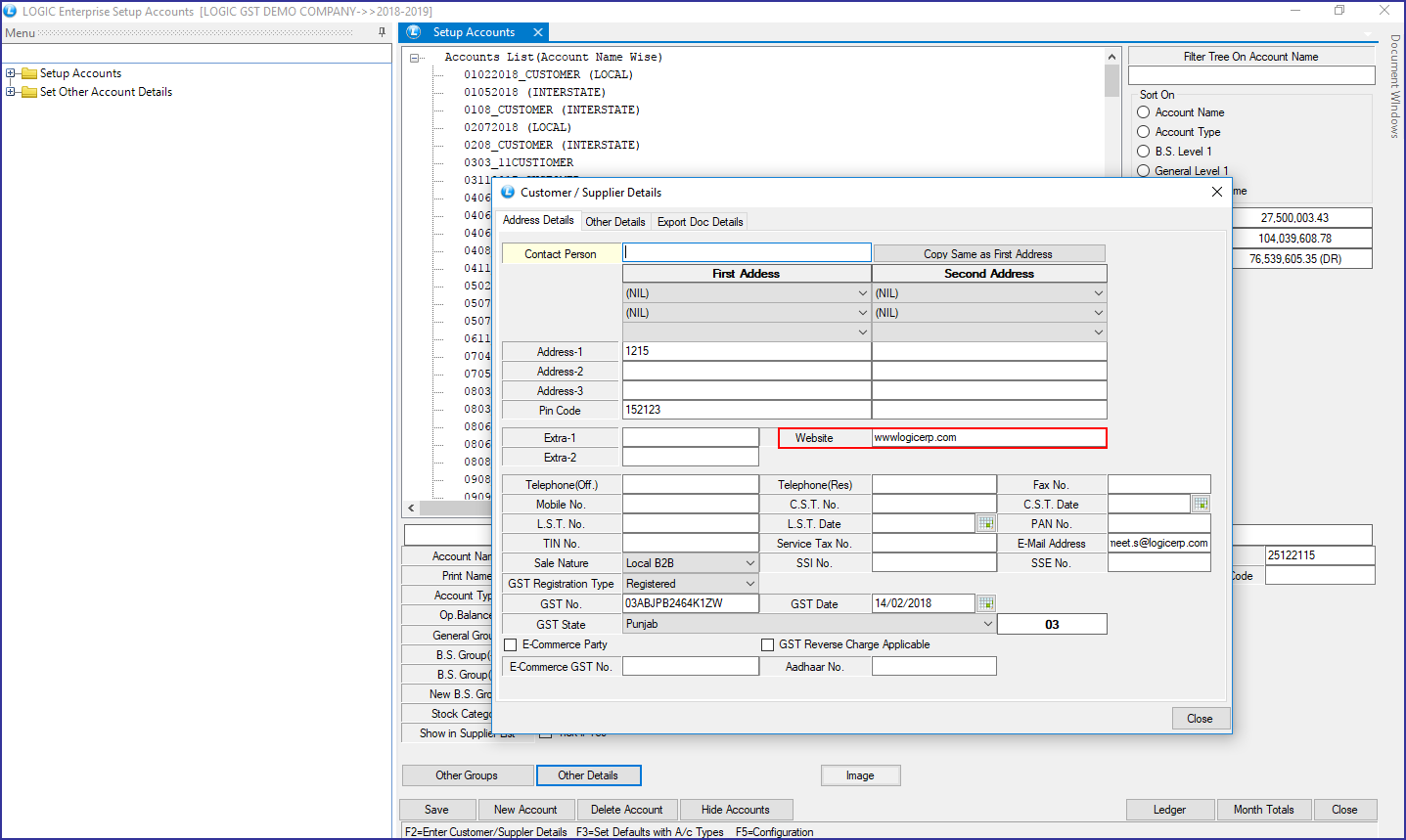The height and width of the screenshot is (840, 1406).
Task: Click Delete Account button
Action: 626,810
